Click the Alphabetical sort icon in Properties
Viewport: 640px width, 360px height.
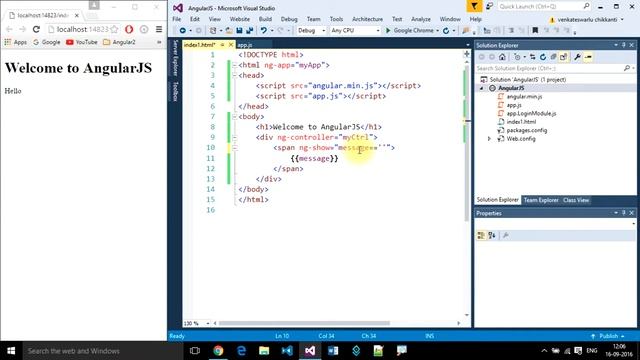(x=492, y=236)
